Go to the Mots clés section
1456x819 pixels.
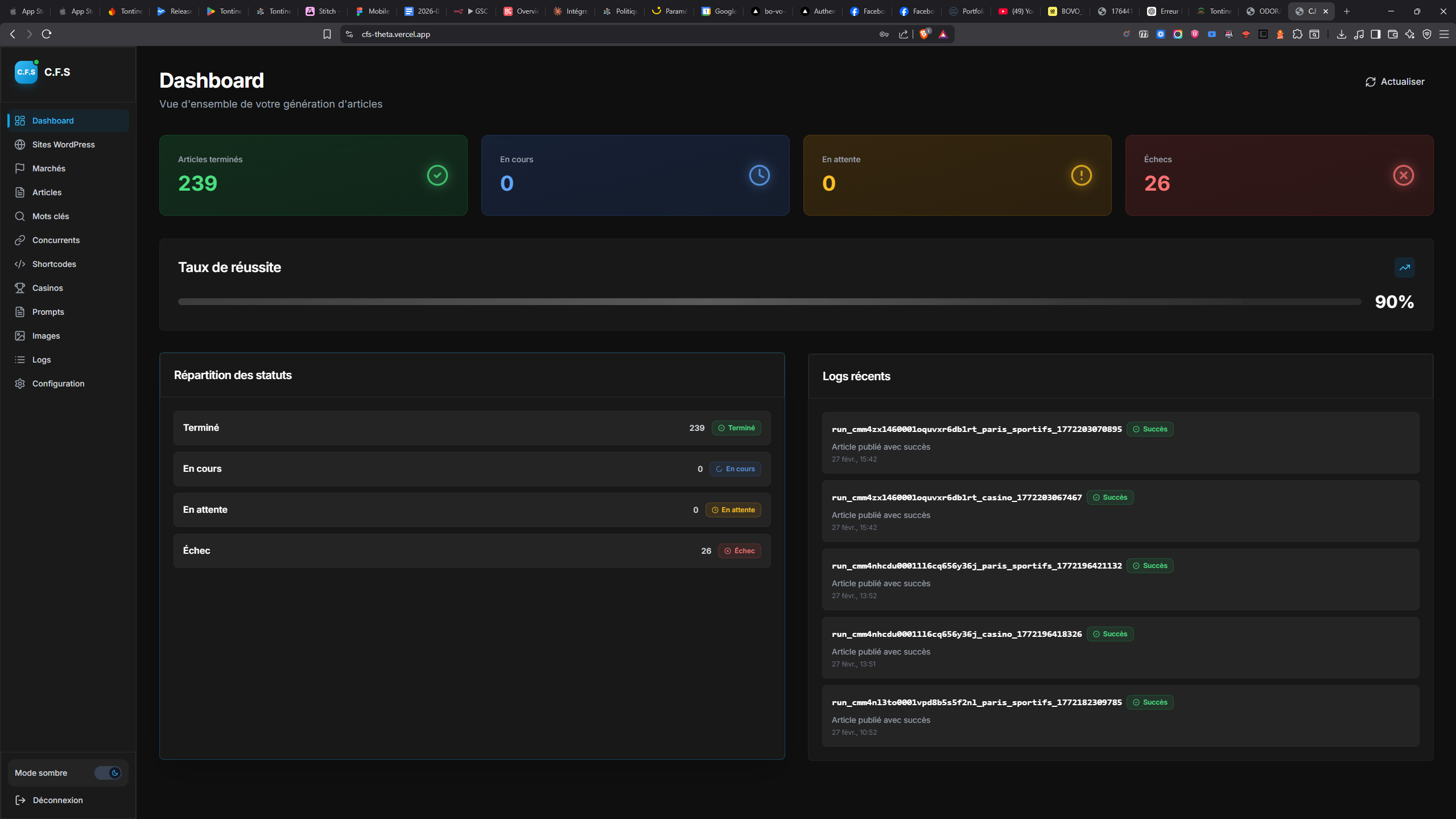click(50, 216)
